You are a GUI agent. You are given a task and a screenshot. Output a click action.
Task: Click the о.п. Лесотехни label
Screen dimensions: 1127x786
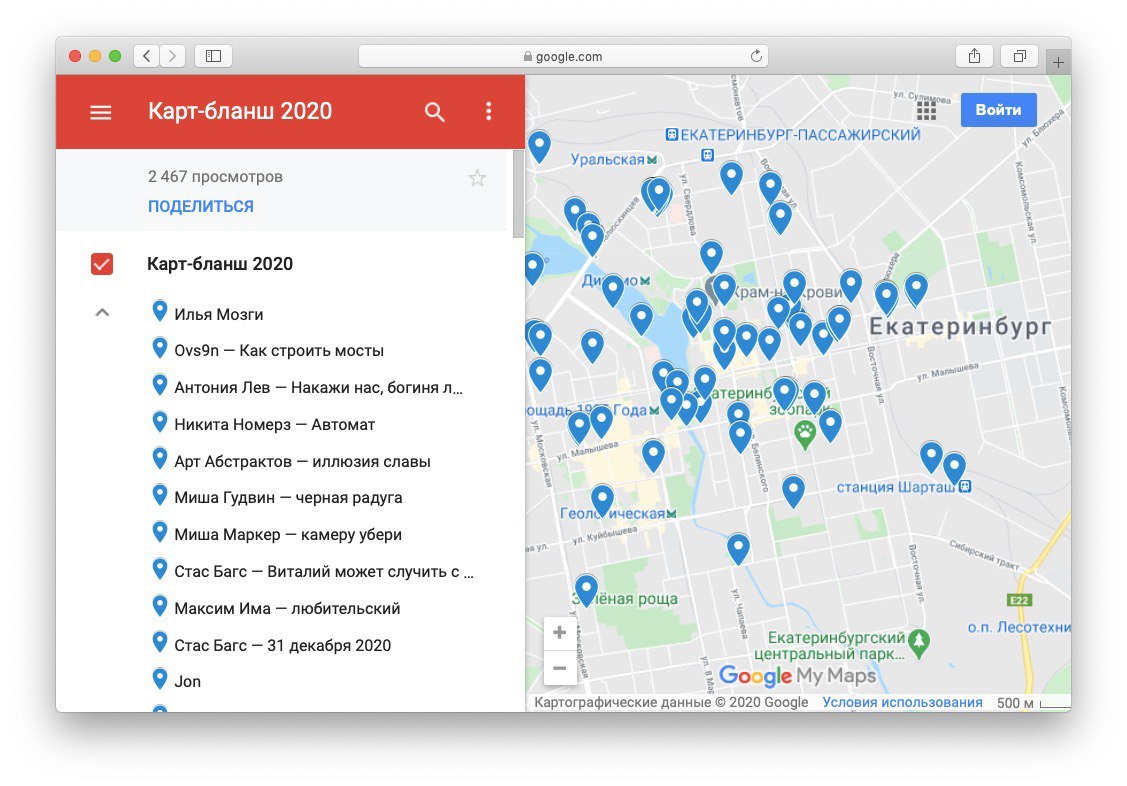(x=1018, y=627)
